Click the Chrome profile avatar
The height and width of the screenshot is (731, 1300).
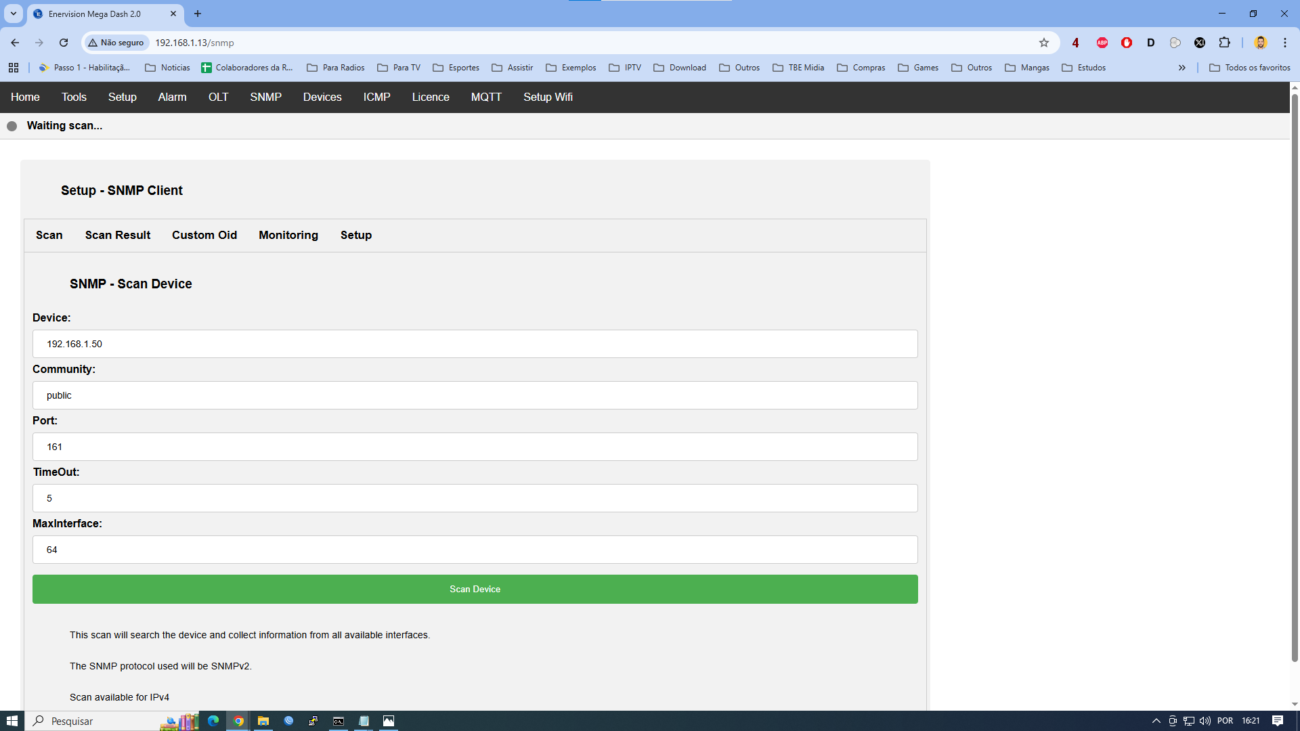pyautogui.click(x=1260, y=43)
